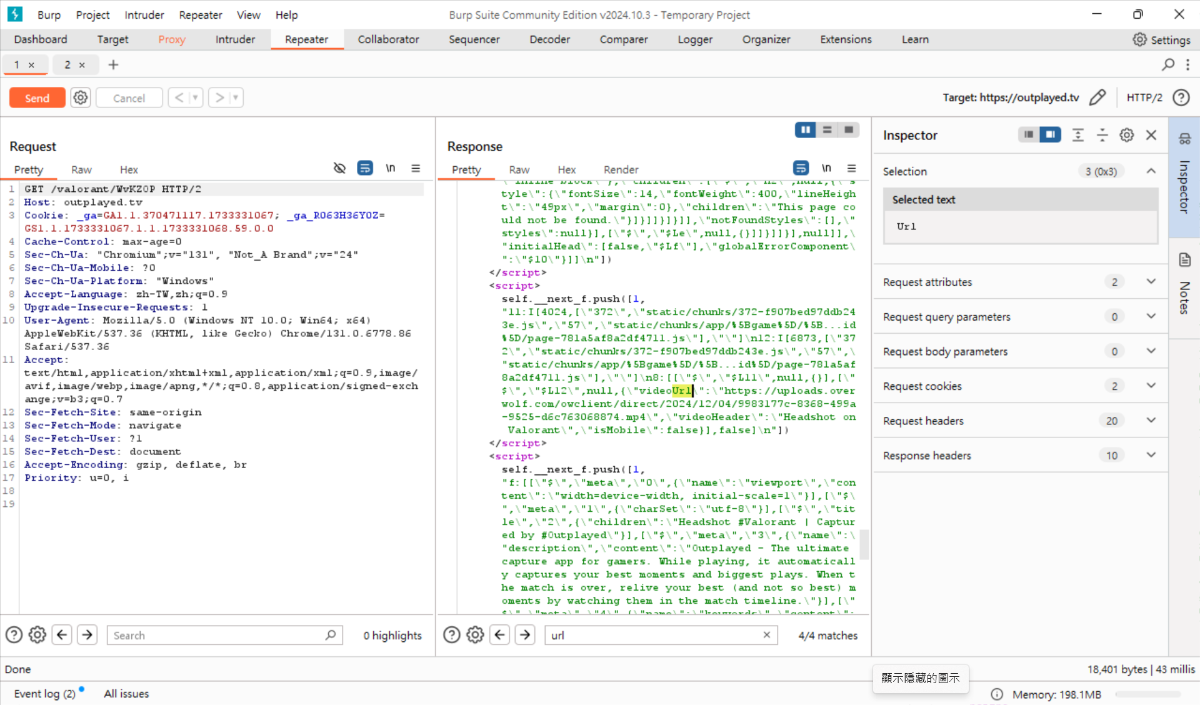Open the history back dropdown arrow
The image size is (1200, 705).
point(196,98)
